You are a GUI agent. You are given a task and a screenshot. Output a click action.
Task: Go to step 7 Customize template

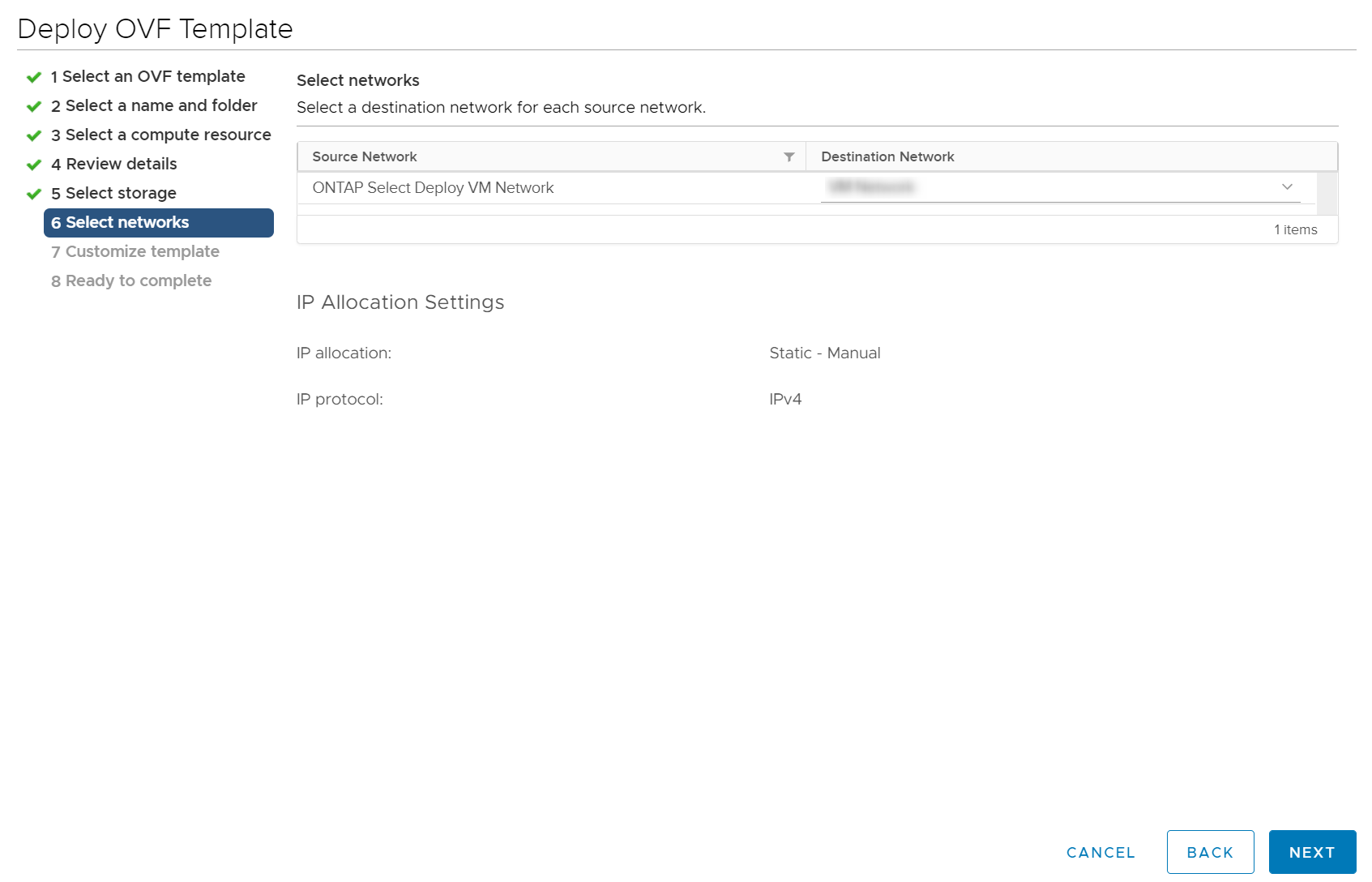click(x=135, y=251)
